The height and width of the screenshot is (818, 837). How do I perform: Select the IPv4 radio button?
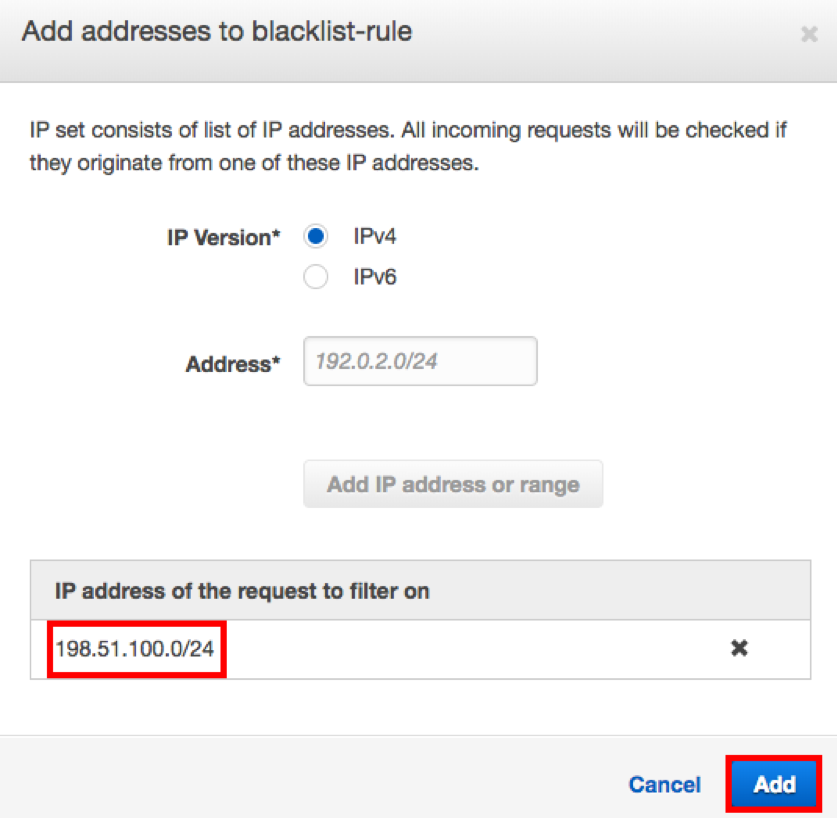tap(316, 237)
